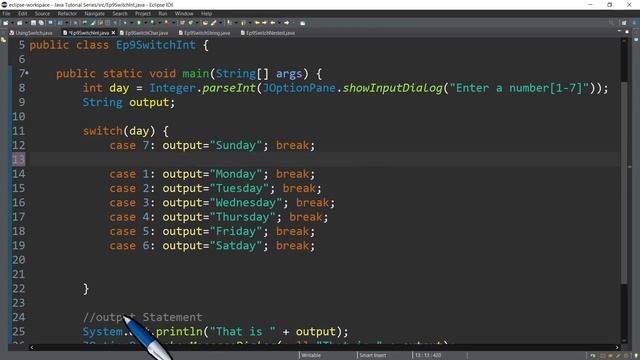This screenshot has width=640, height=360.
Task: Open the Window menu
Action: (x=184, y=13)
